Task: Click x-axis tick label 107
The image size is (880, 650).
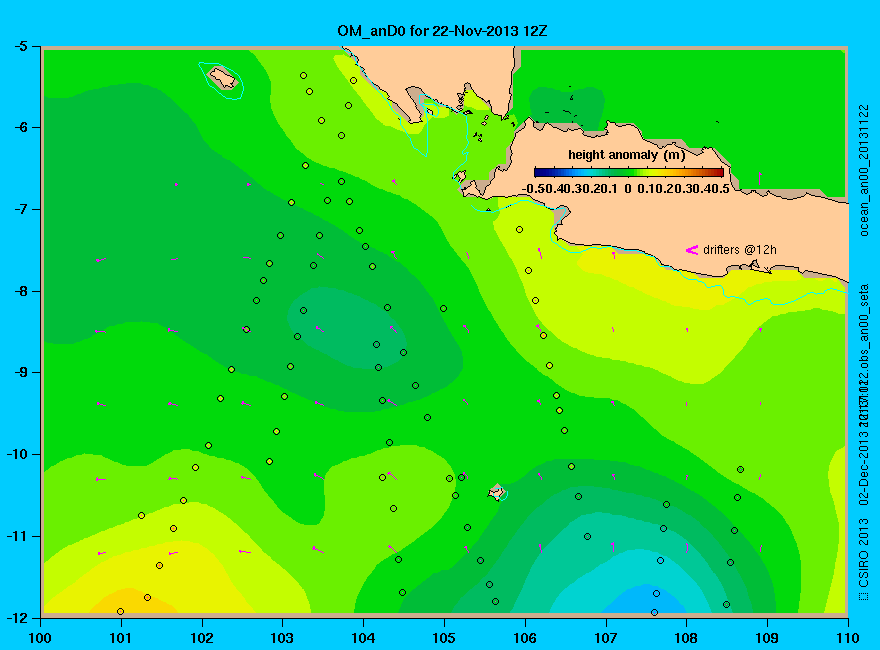Action: (606, 638)
